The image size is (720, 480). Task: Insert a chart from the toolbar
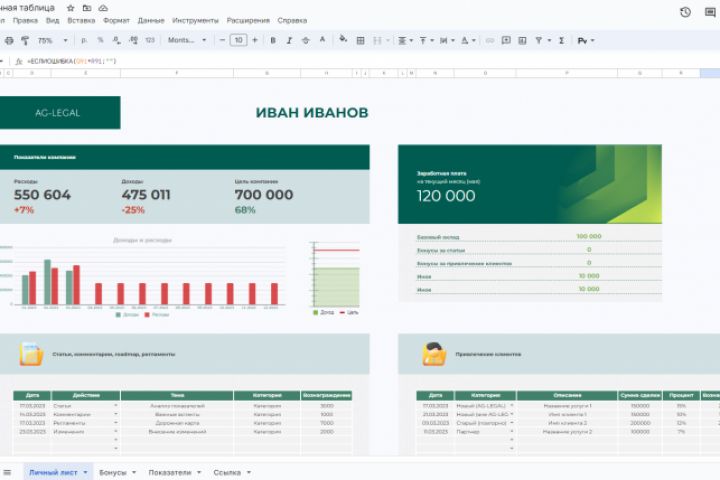pos(523,40)
